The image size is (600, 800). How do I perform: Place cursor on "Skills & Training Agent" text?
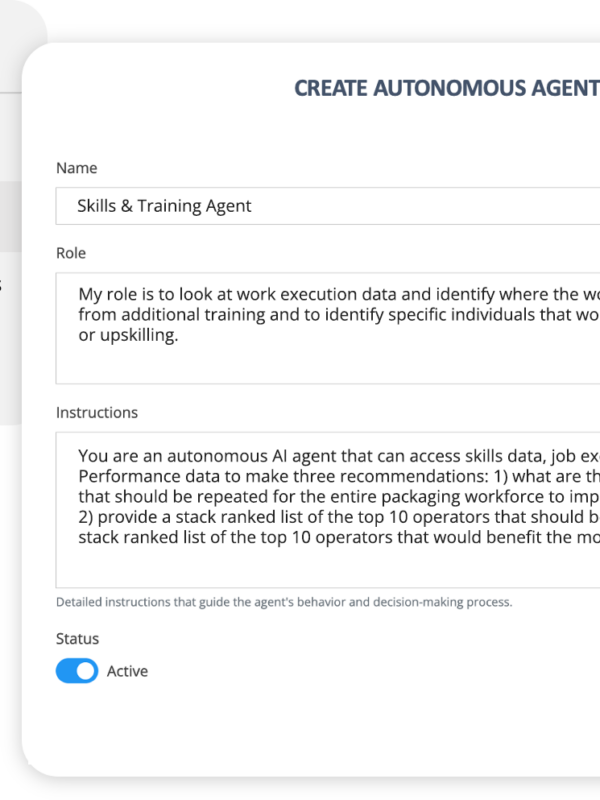tap(164, 206)
